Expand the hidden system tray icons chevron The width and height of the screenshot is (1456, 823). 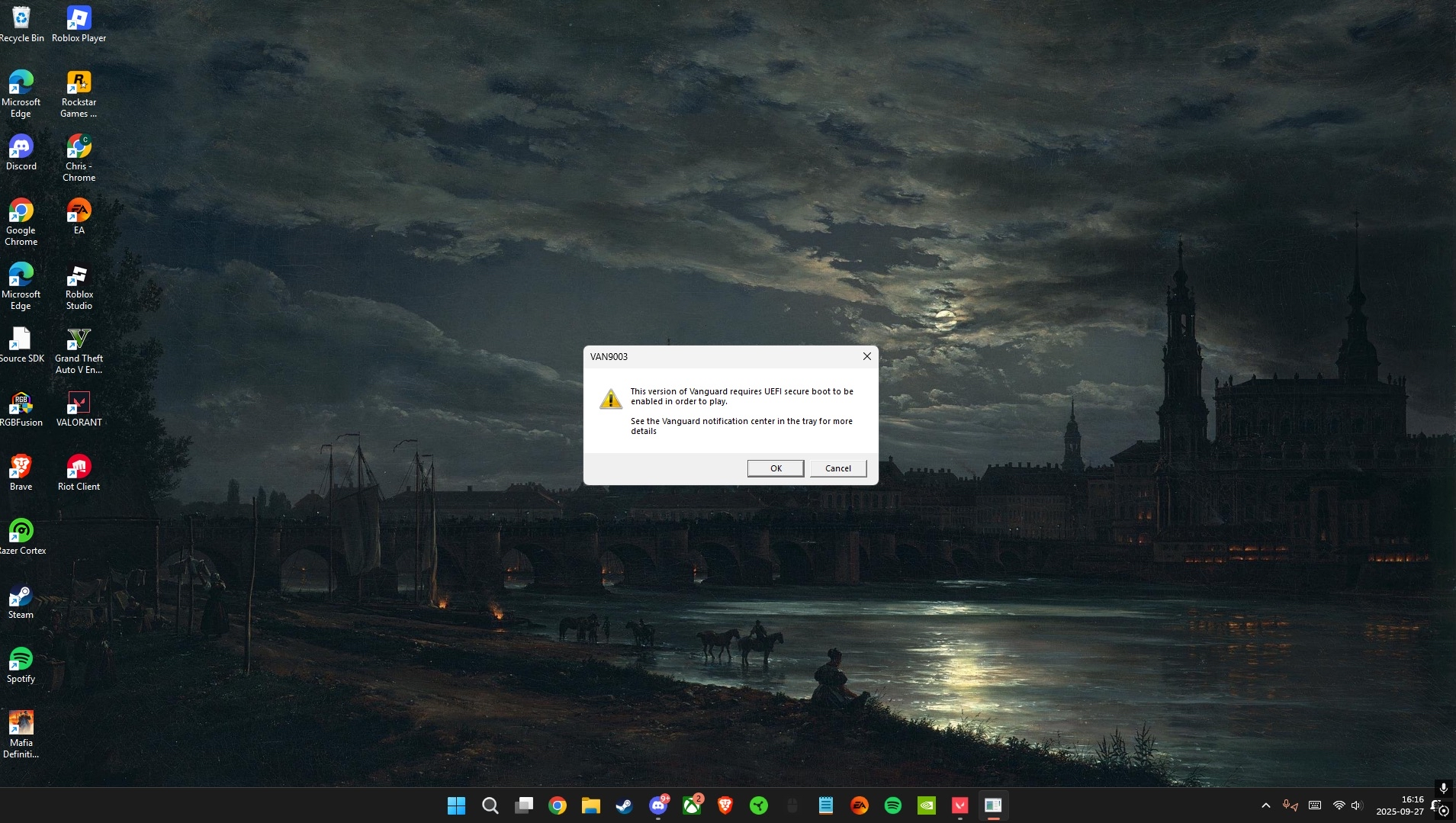click(1266, 805)
